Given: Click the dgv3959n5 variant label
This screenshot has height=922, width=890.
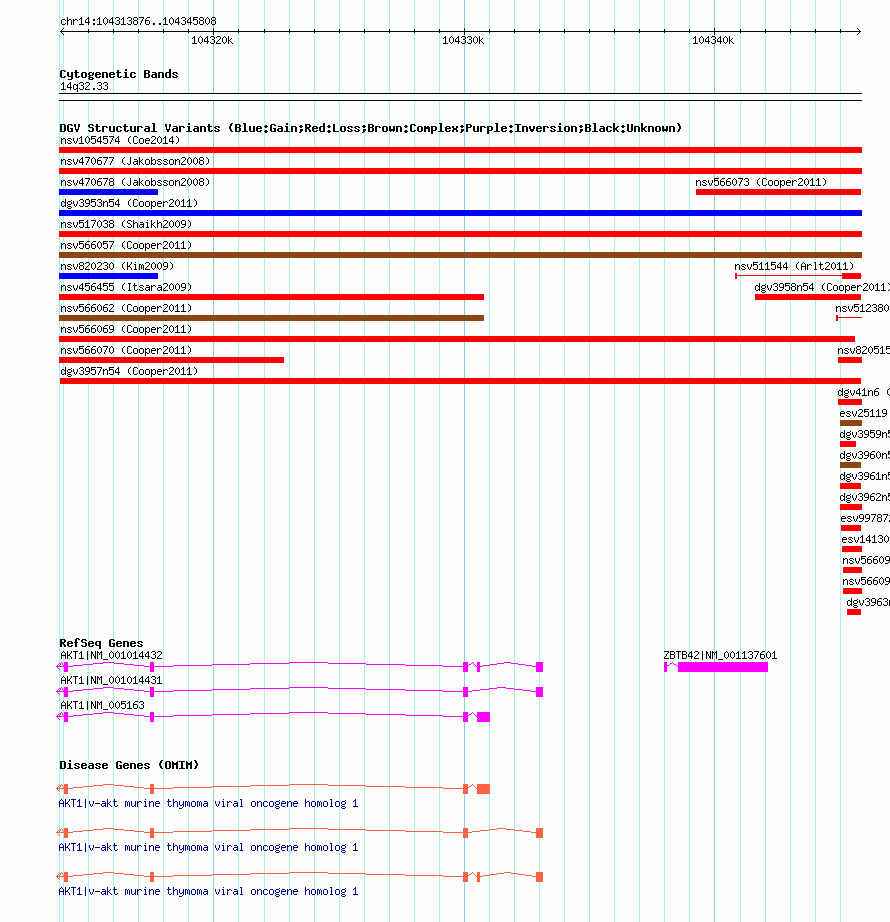Looking at the screenshot, I should (864, 435).
